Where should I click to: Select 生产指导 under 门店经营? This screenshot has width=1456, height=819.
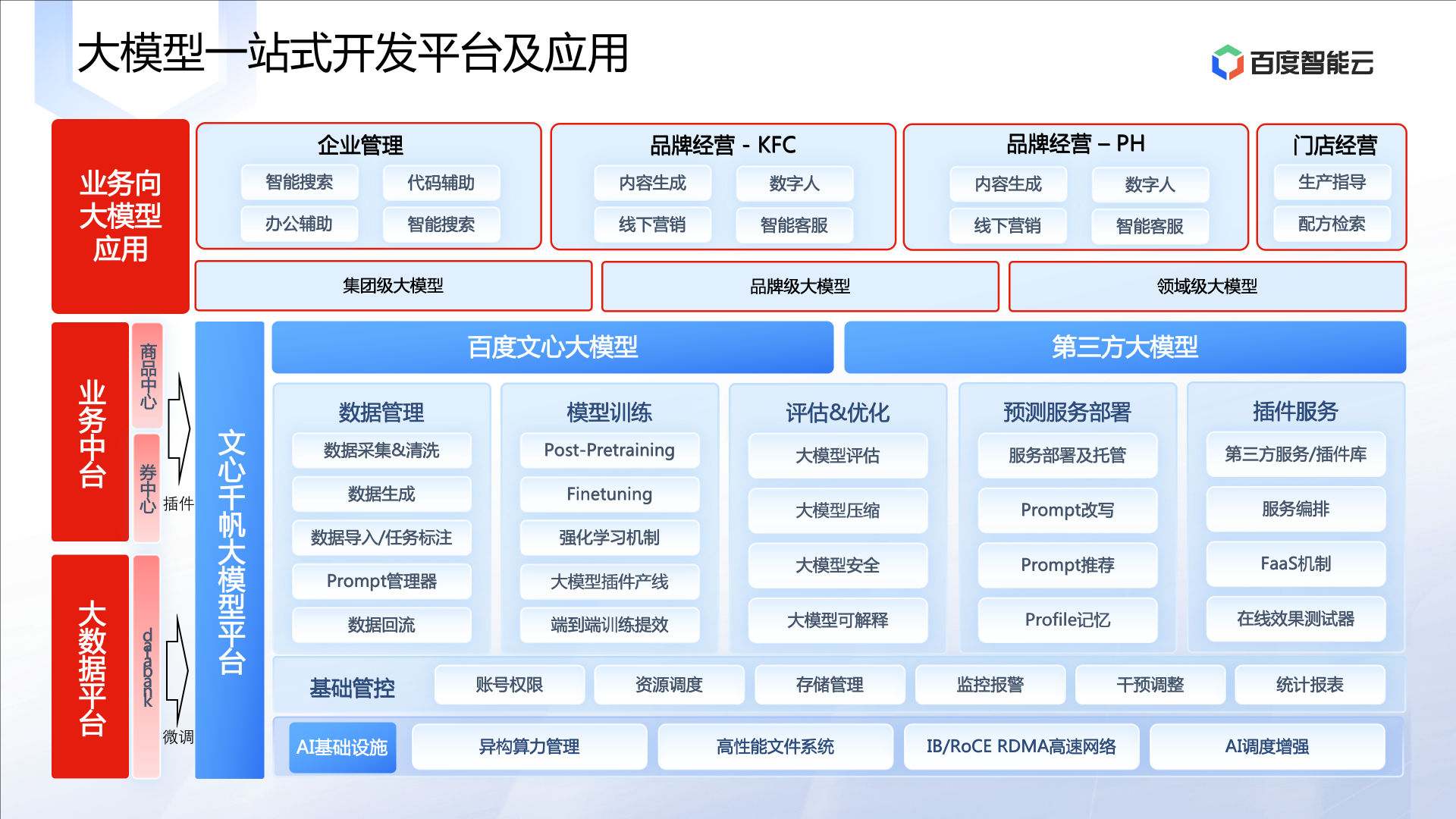point(1332,182)
